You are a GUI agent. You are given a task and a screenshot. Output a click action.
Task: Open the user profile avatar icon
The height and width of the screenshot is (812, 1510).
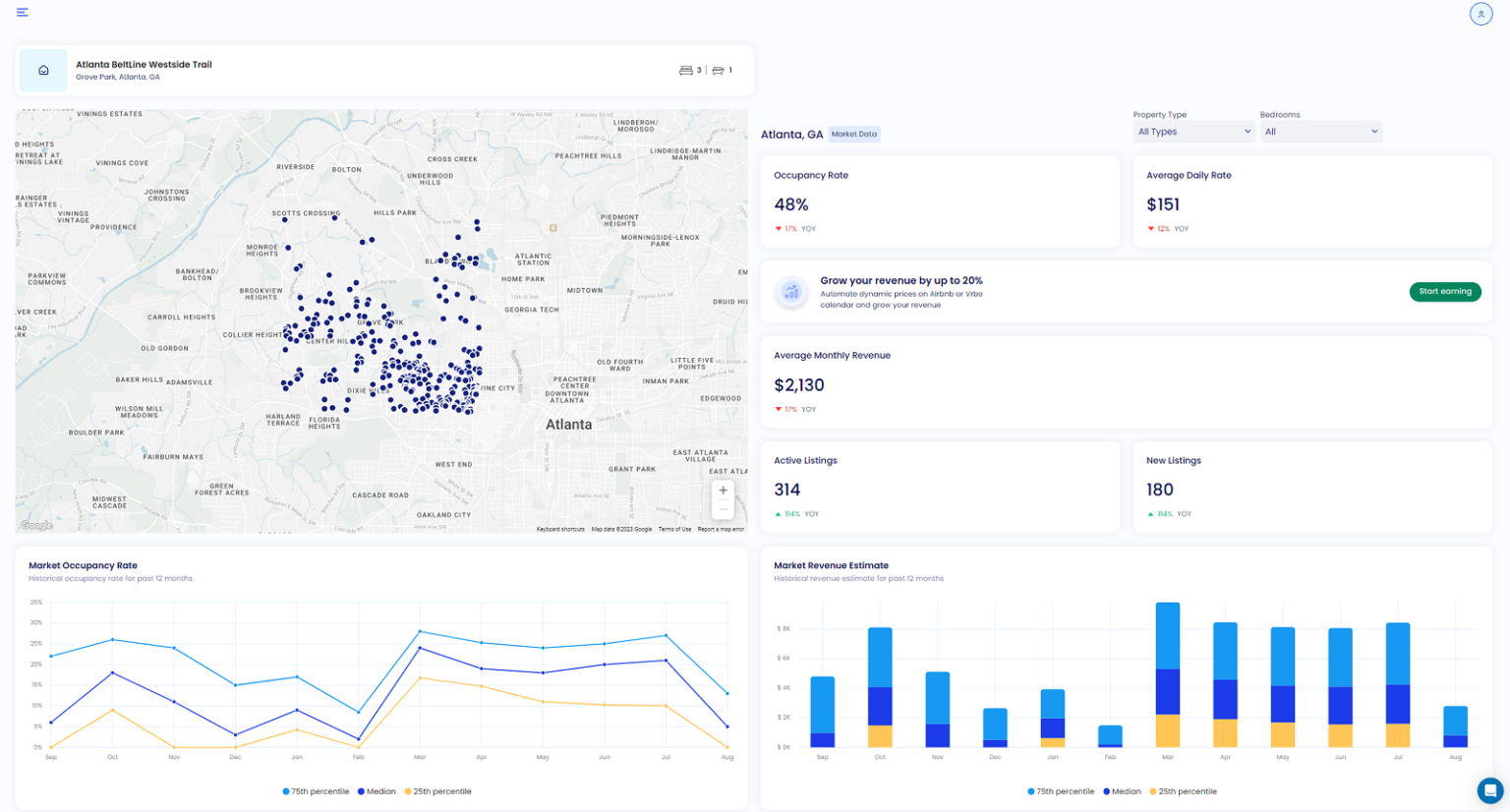(1481, 14)
